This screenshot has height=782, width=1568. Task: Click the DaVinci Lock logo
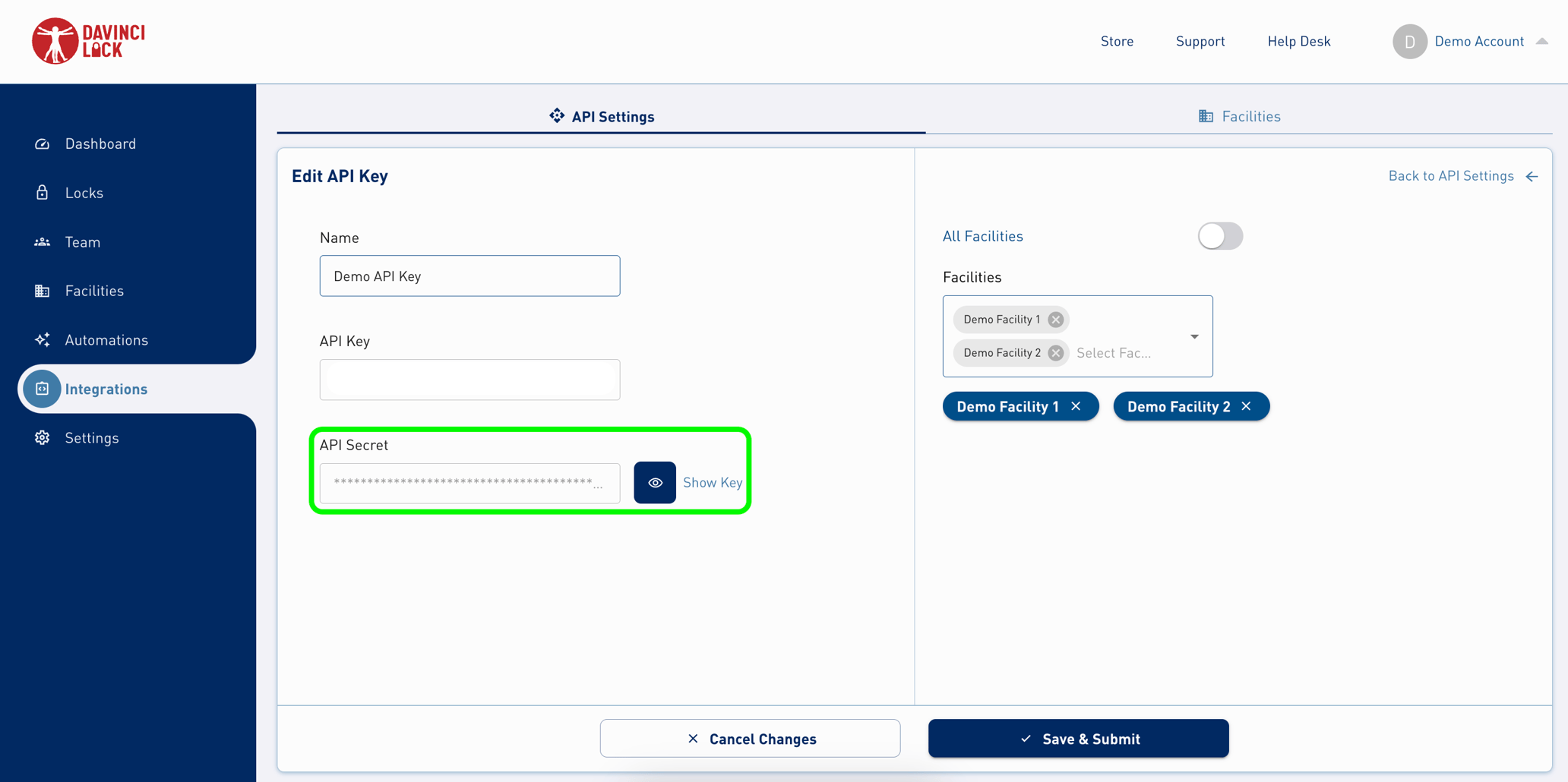[88, 41]
